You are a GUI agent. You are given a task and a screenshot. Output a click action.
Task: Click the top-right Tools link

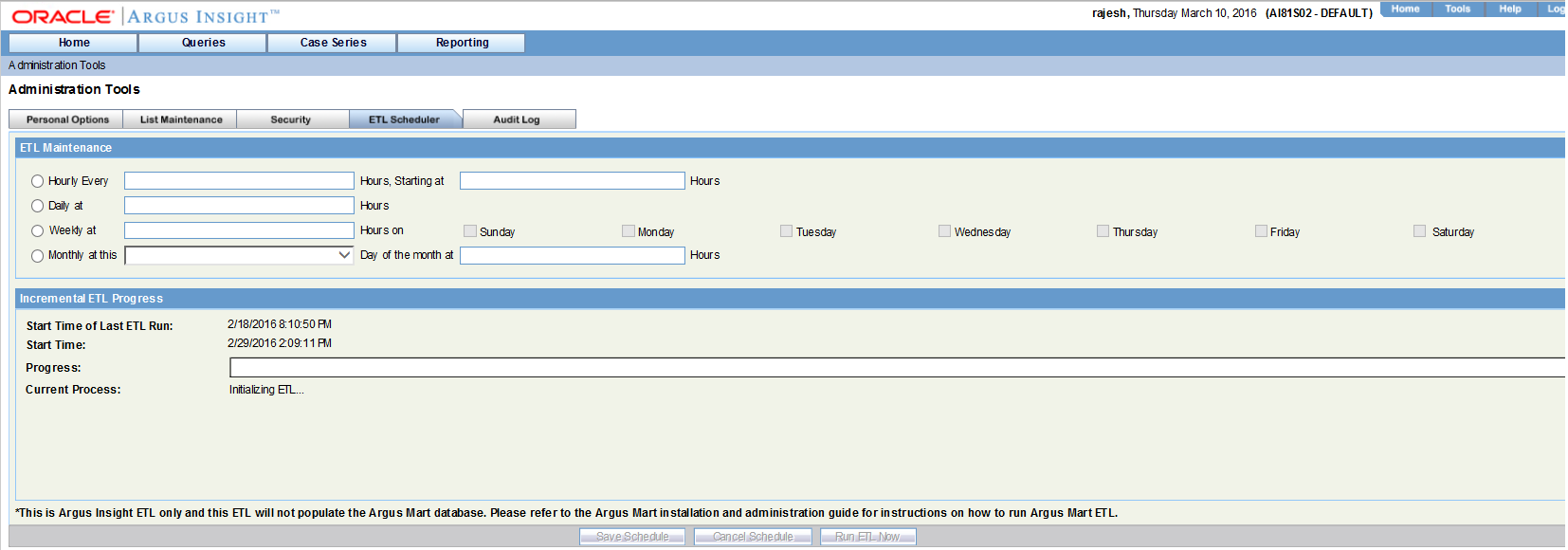click(1457, 9)
